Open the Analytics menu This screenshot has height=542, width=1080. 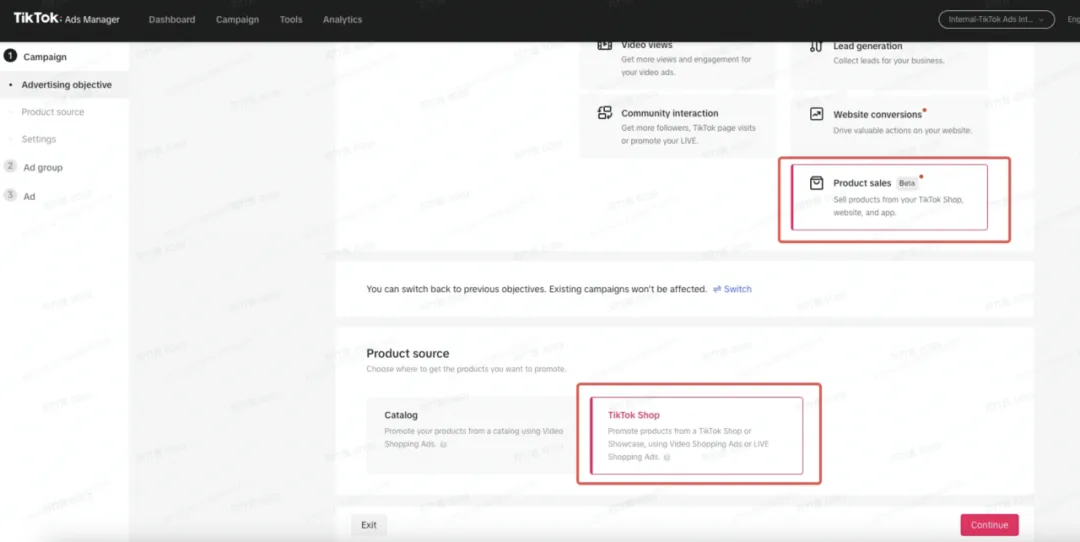click(x=342, y=19)
